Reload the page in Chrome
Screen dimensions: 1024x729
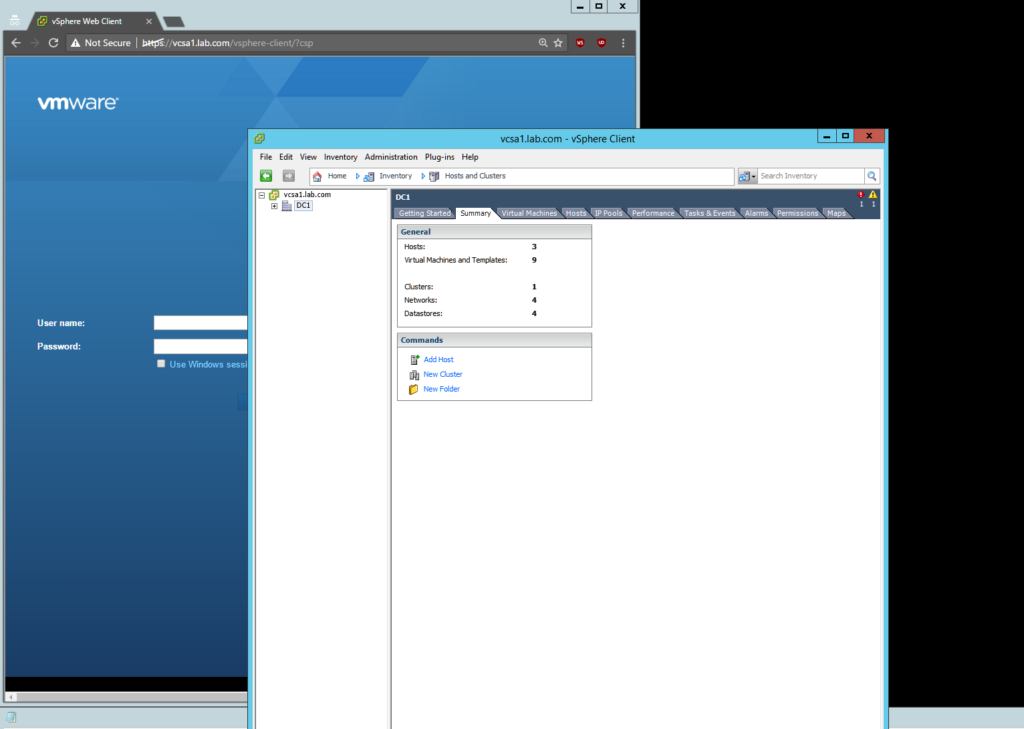pyautogui.click(x=56, y=43)
